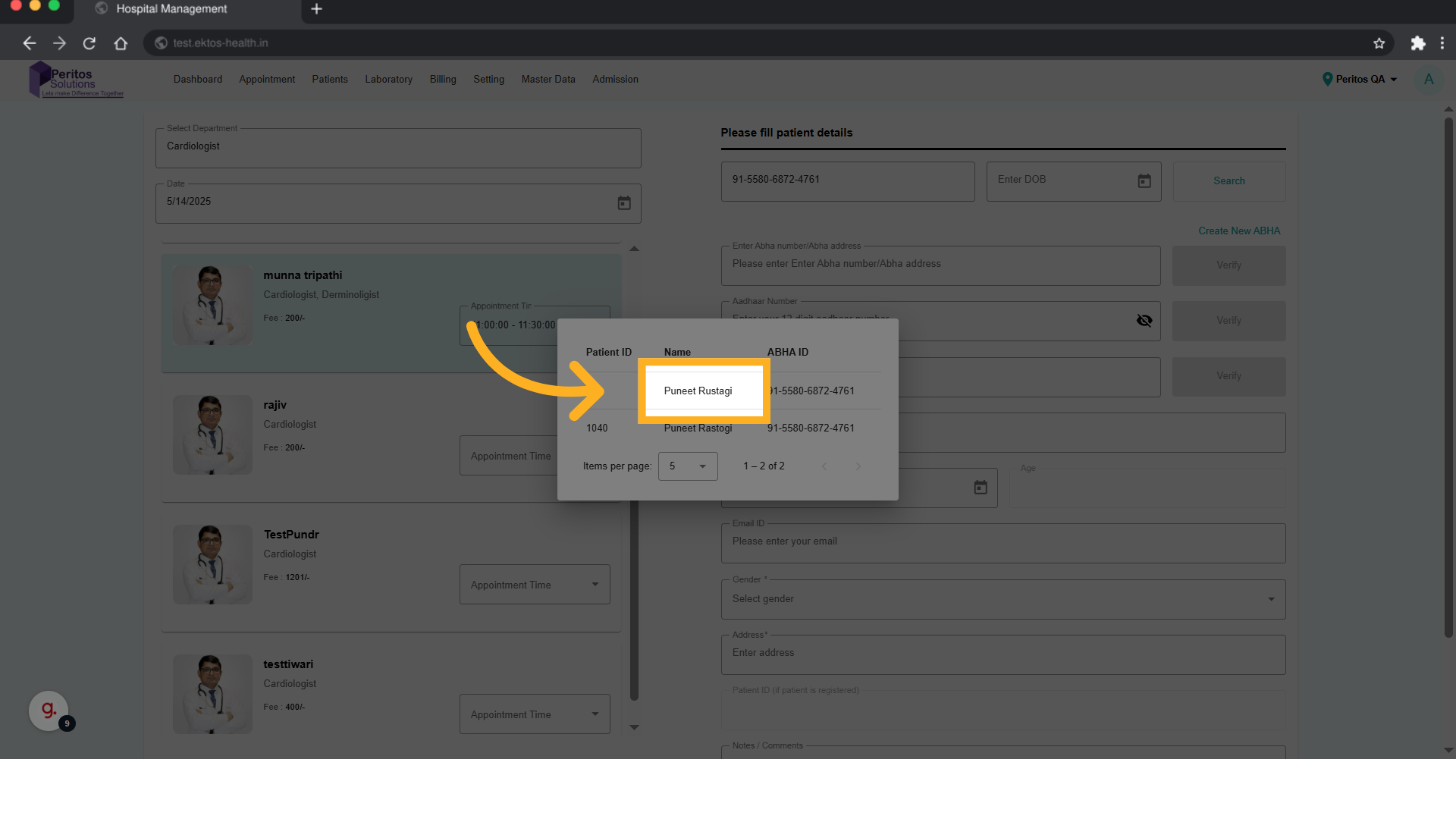The height and width of the screenshot is (819, 1456).
Task: Click the user avatar letter A
Action: pyautogui.click(x=1428, y=79)
